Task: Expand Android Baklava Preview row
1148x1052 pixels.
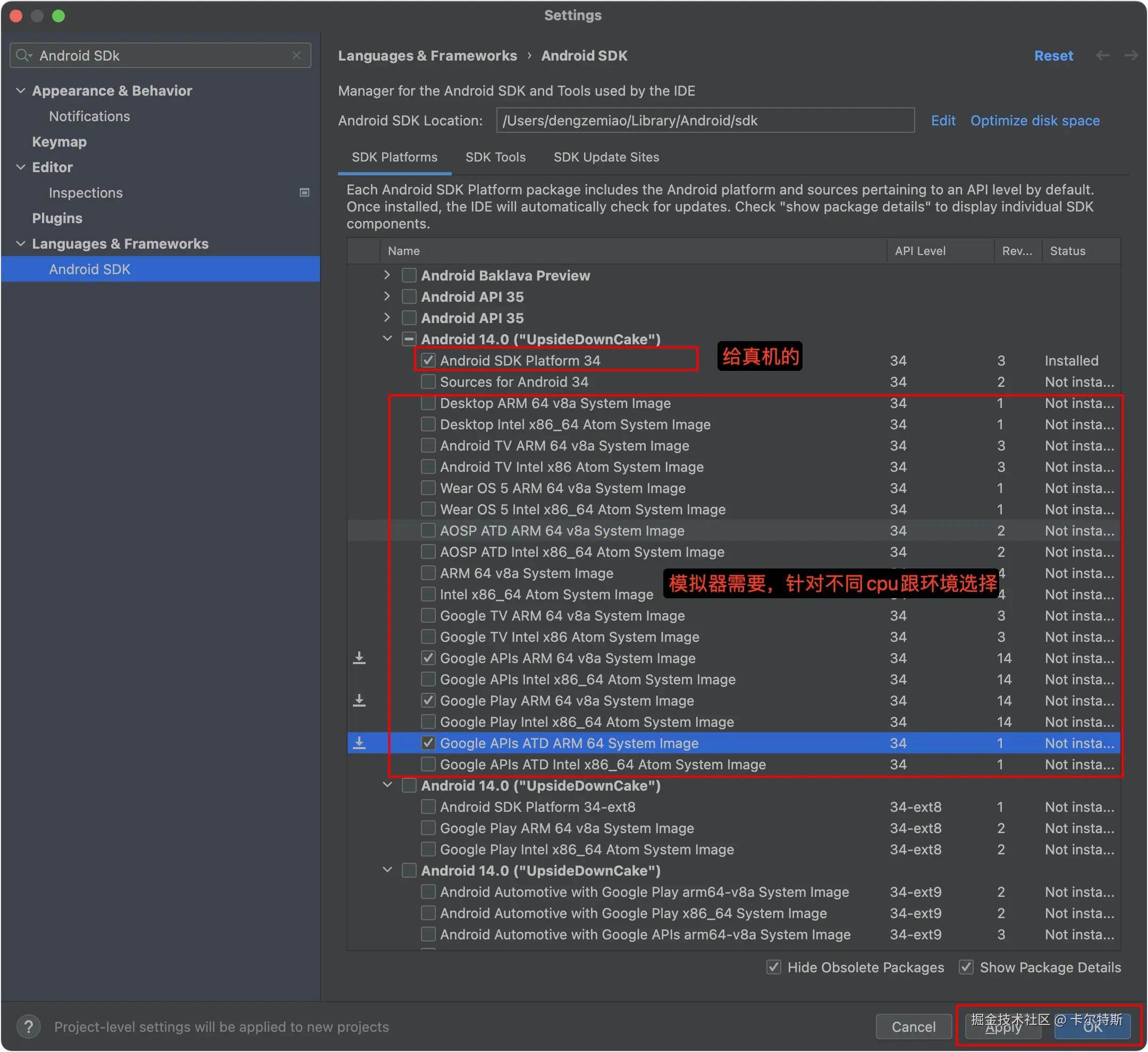Action: [387, 275]
